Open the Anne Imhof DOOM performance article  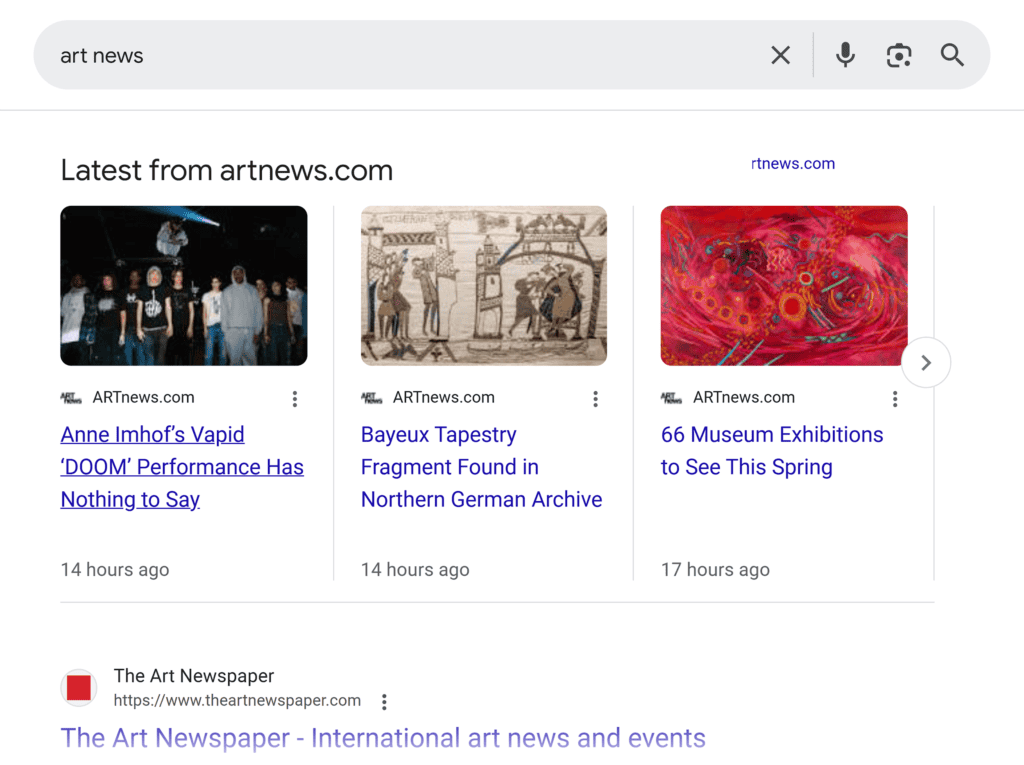click(x=182, y=466)
